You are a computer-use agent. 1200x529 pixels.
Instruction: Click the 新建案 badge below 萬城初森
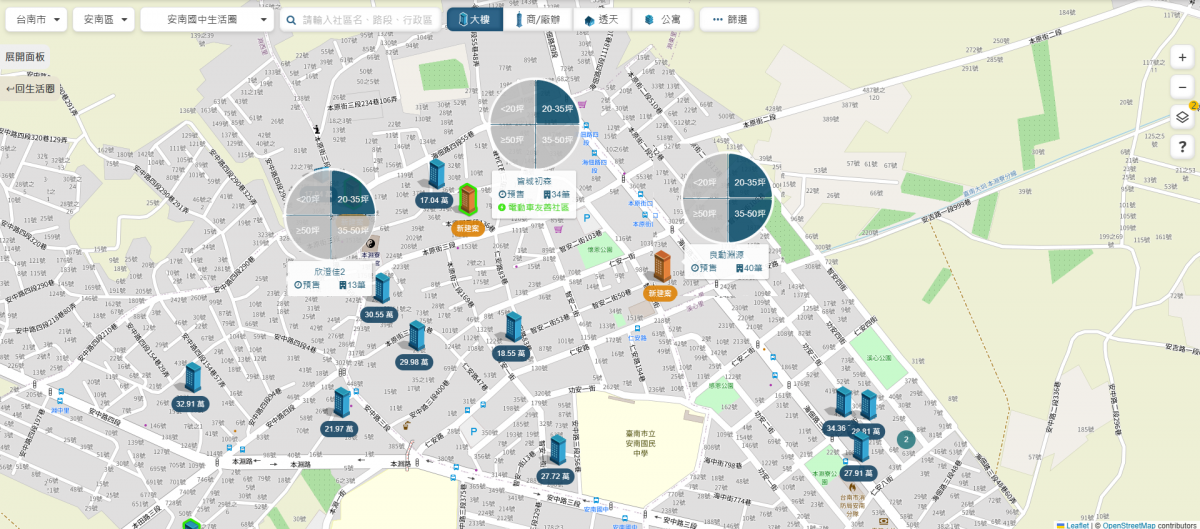468,228
